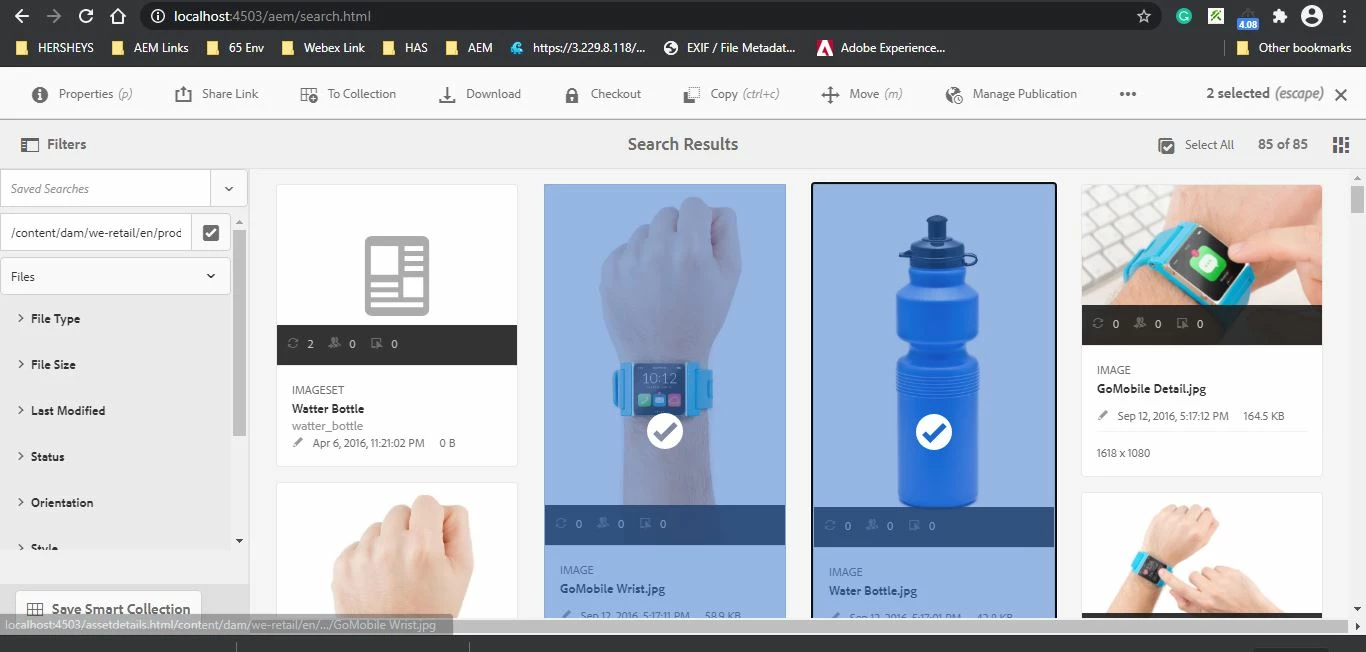Expand the File Type filter

coord(49,319)
